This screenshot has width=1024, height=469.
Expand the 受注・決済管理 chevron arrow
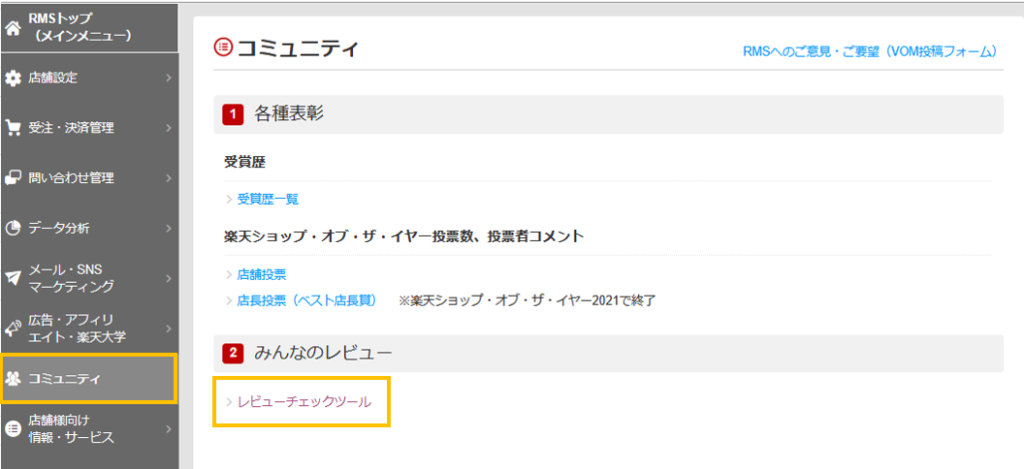[168, 128]
